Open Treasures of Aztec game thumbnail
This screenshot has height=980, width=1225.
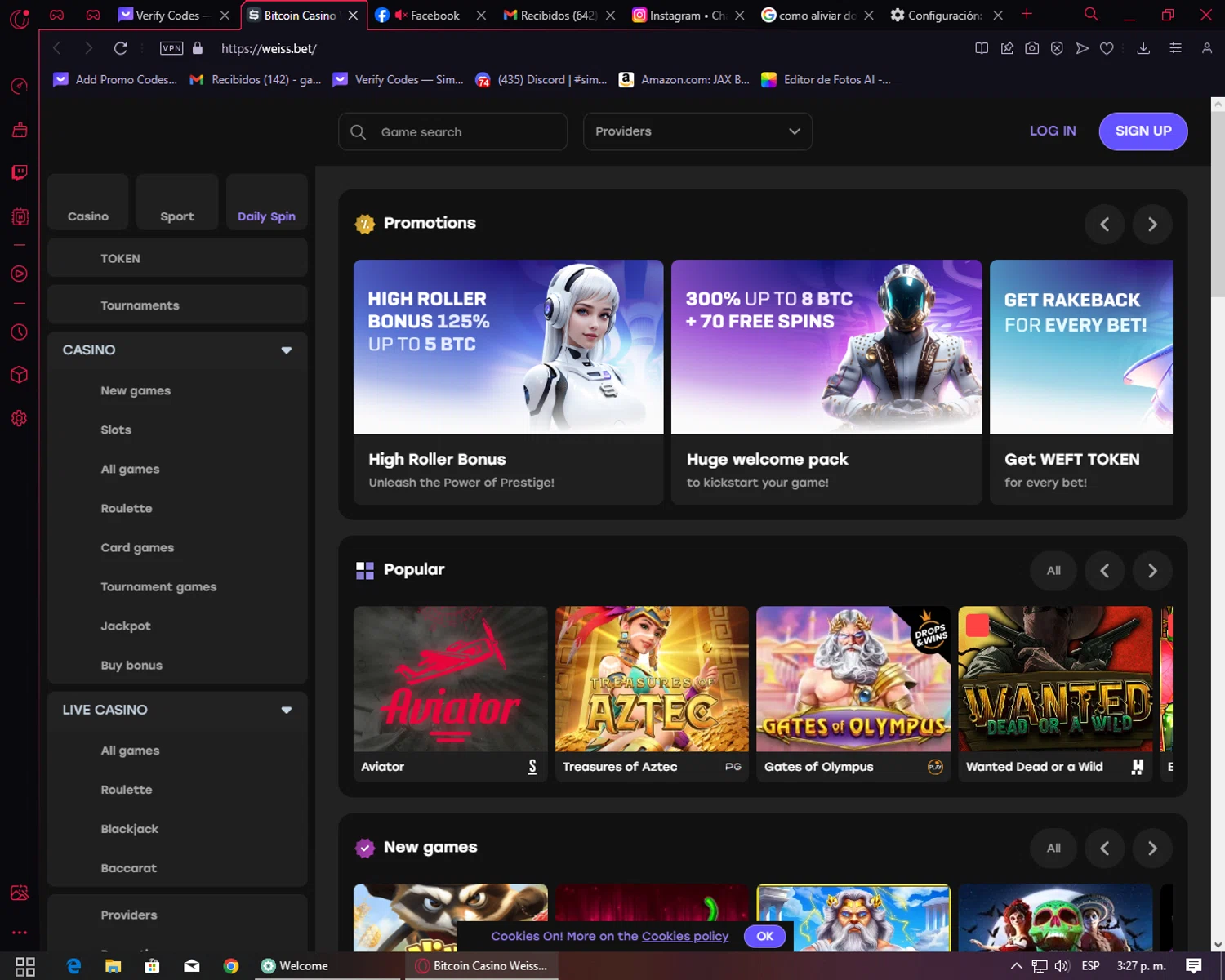(x=652, y=679)
